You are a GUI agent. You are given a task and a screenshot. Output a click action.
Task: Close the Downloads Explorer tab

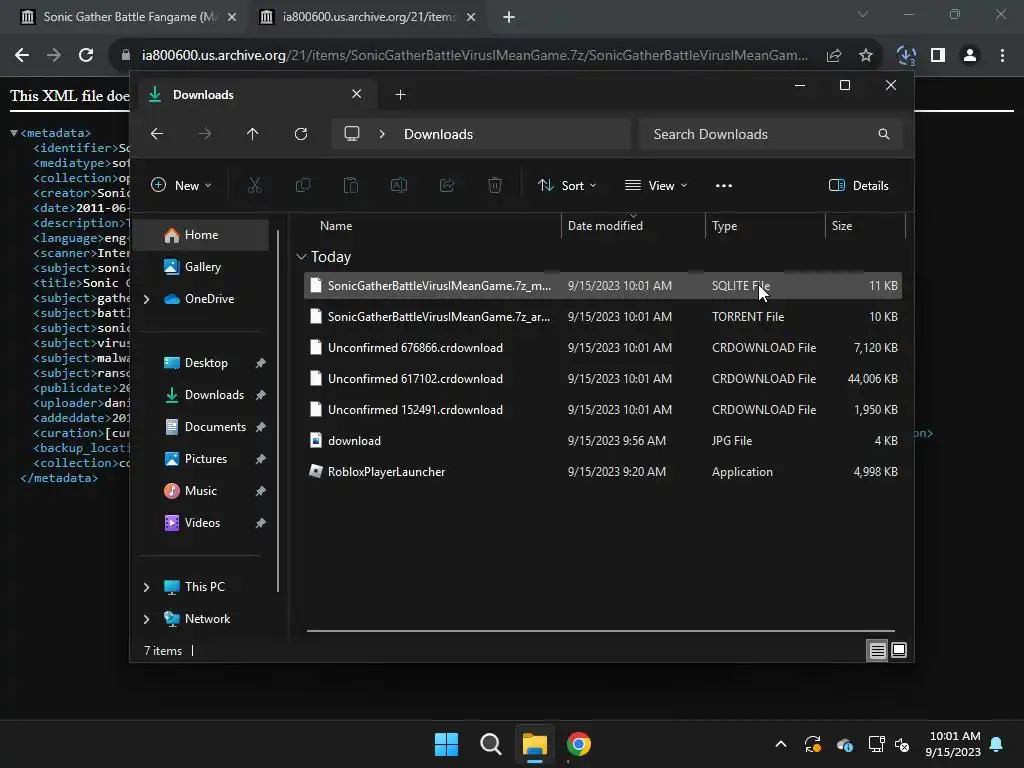coord(357,94)
